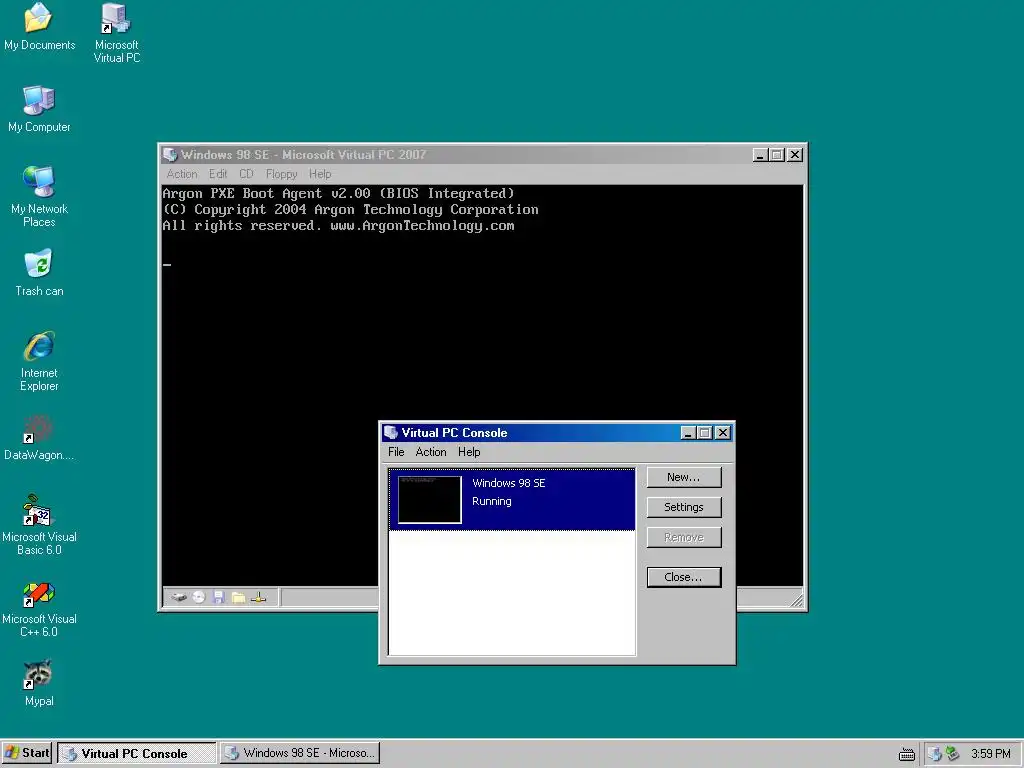Open the Help menu of the Windows 98 SE window
Viewport: 1024px width, 768px height.
pyautogui.click(x=320, y=174)
